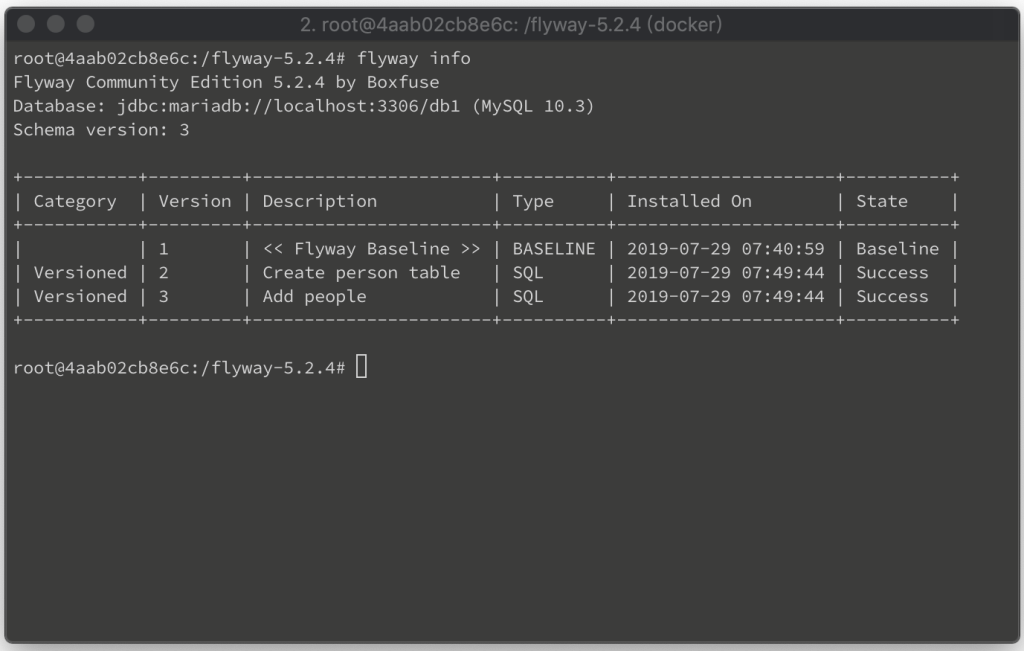Click the 'Schema version: 3' line

[101, 130]
